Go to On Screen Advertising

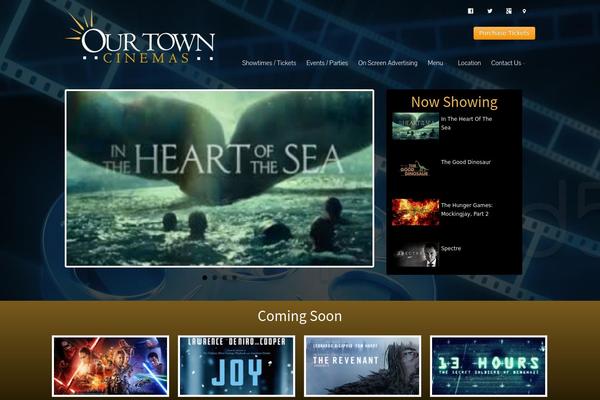tap(388, 63)
